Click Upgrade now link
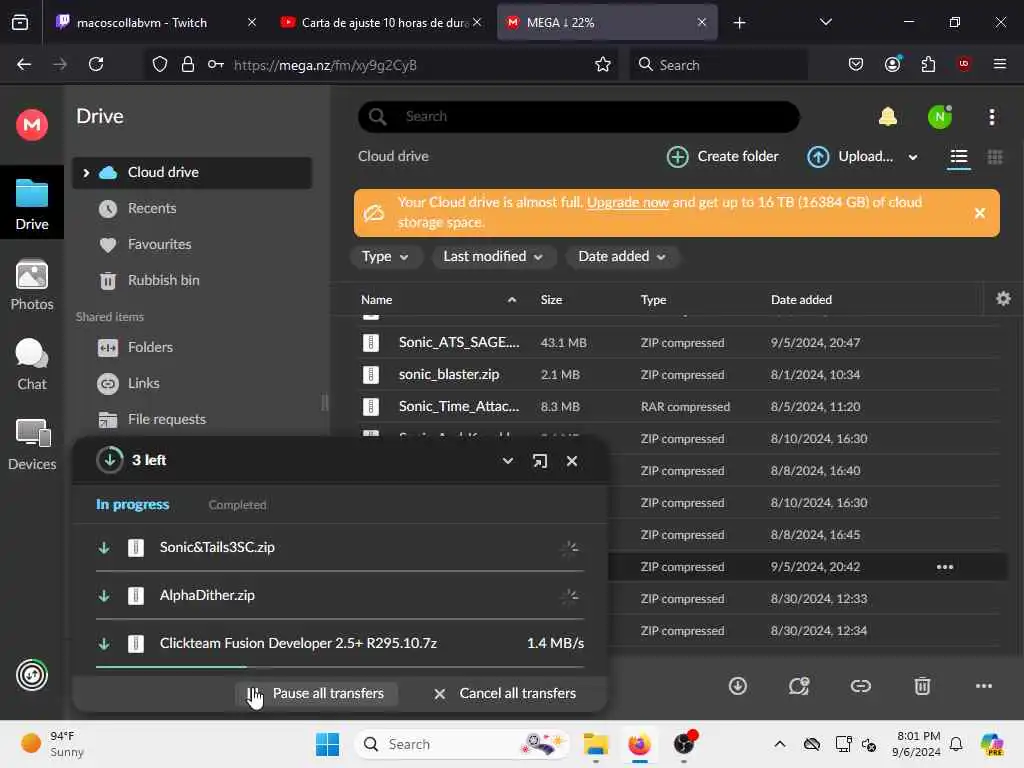This screenshot has width=1024, height=768. pos(628,202)
